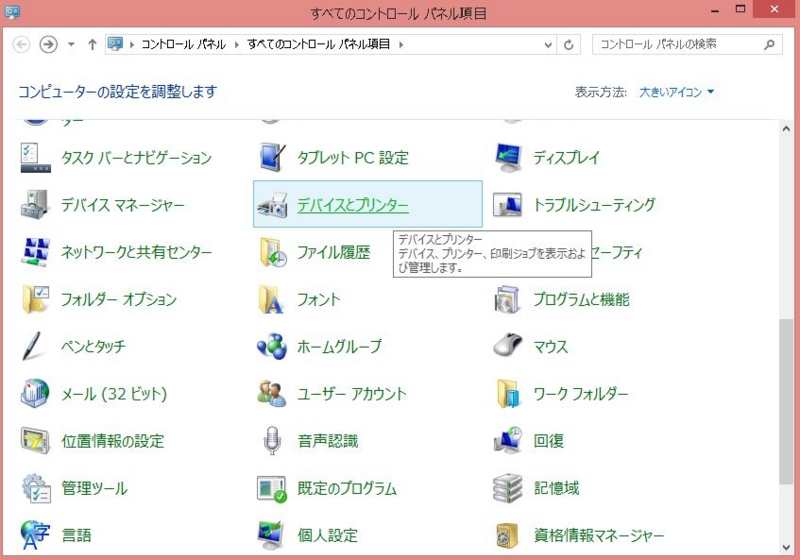
Task: Click the プログラムと機能 link text
Action: pos(582,299)
